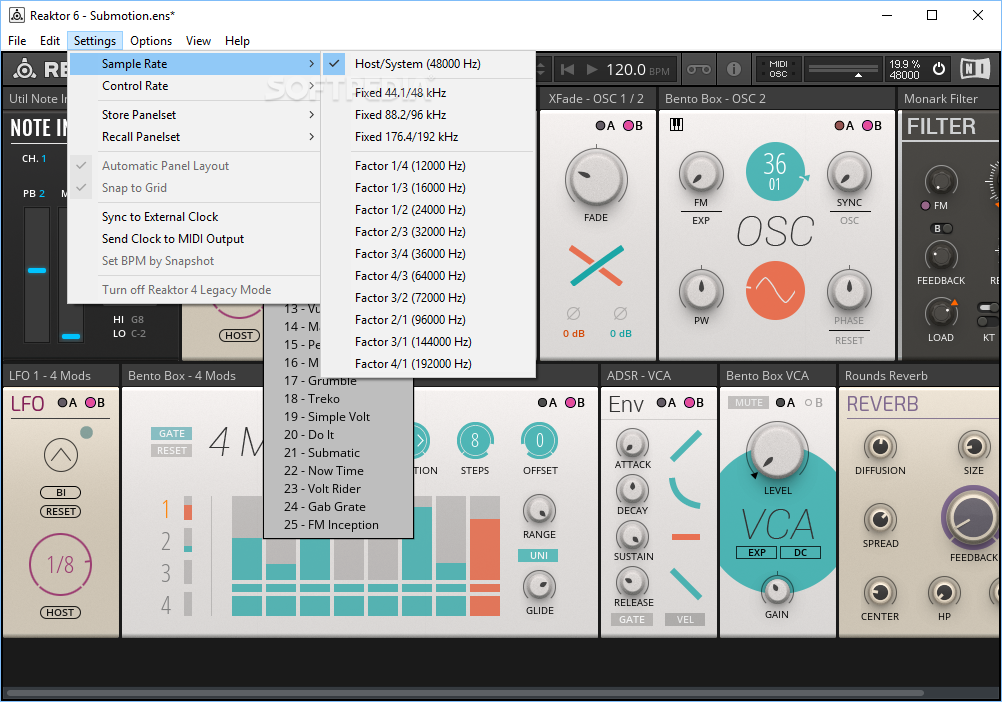This screenshot has height=702, width=1002.
Task: Toggle snapshot B in XFade module
Action: tap(633, 125)
